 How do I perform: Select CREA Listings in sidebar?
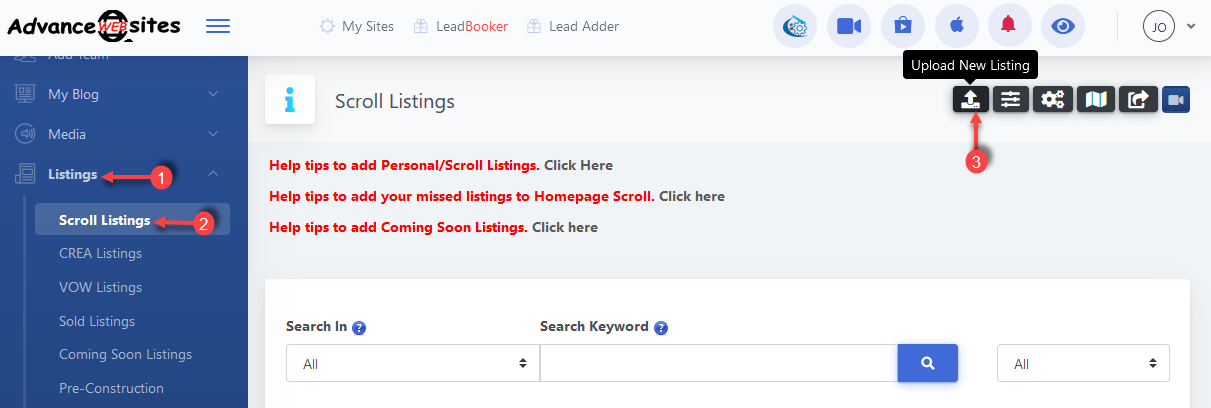[100, 253]
